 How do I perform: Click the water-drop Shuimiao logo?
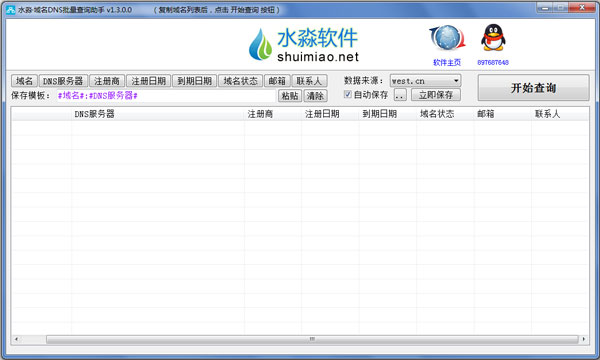[260, 44]
